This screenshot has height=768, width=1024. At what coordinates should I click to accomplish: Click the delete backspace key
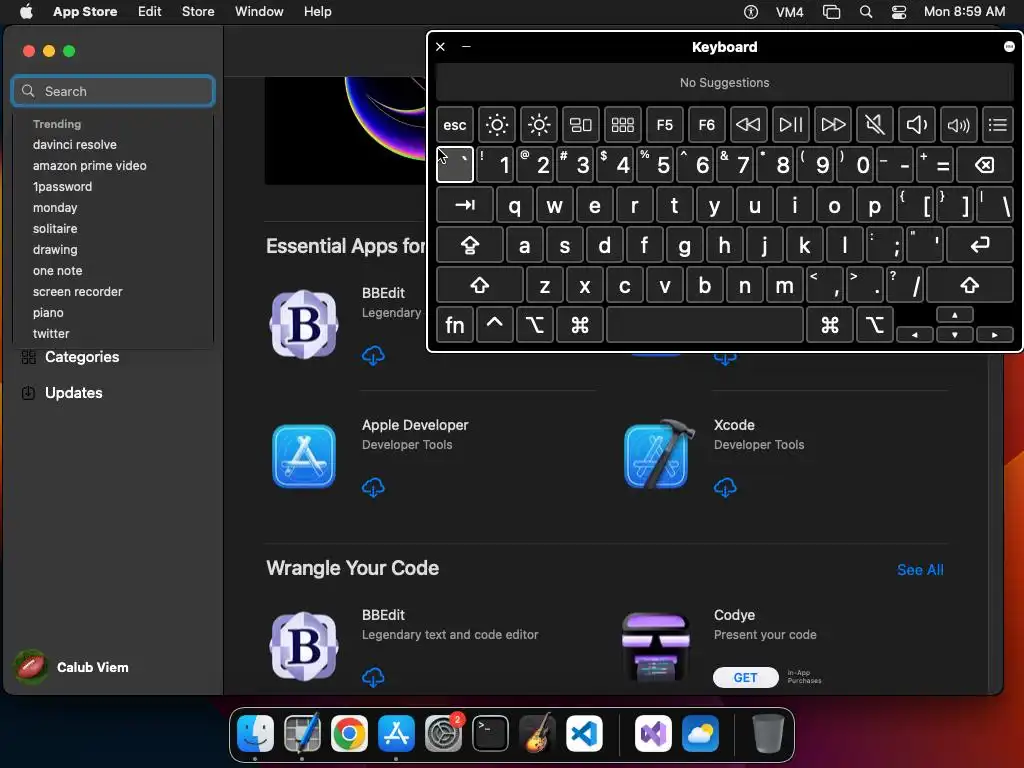click(x=985, y=165)
